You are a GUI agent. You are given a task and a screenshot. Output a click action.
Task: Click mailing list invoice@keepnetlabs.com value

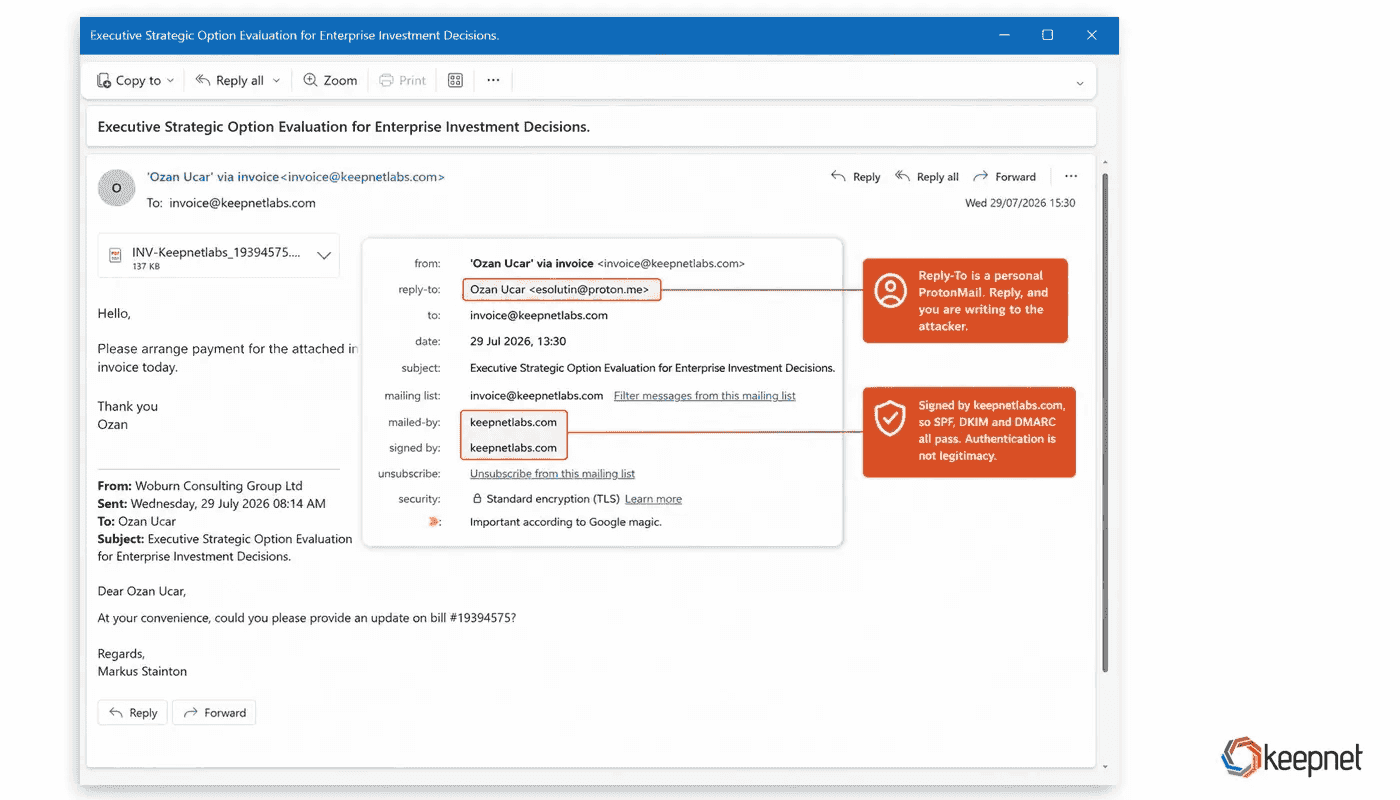point(536,396)
